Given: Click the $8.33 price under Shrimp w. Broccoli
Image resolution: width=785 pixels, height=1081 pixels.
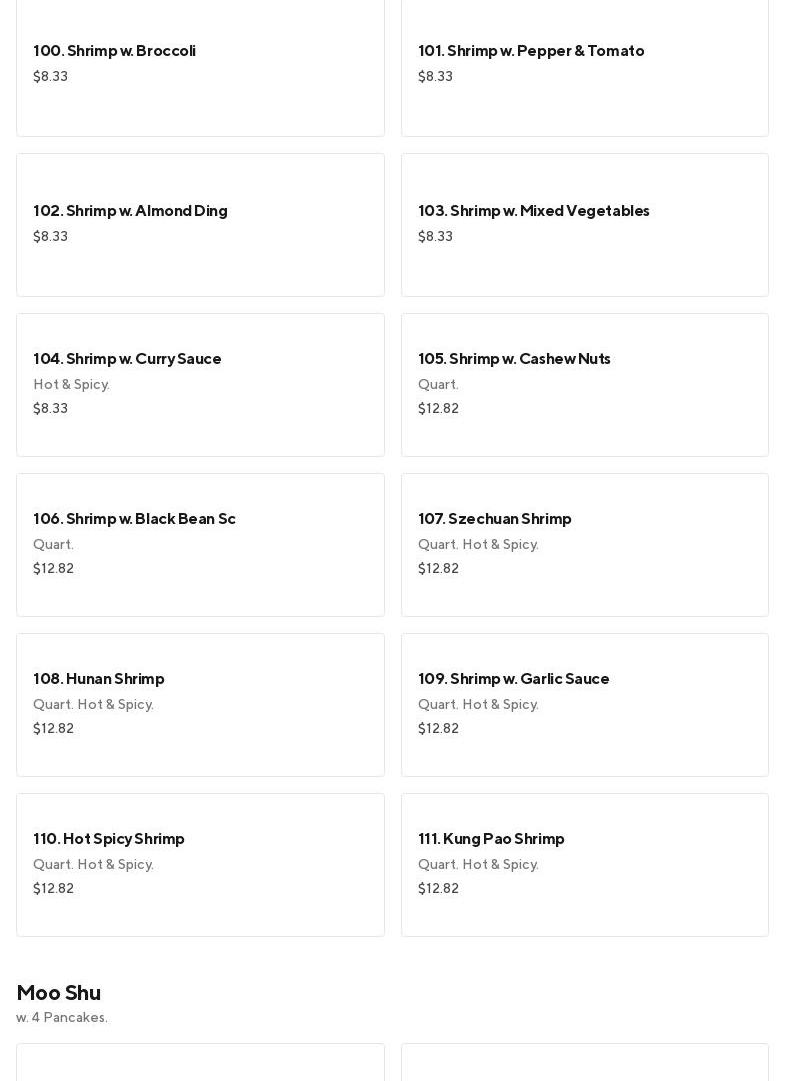Looking at the screenshot, I should (x=50, y=77).
